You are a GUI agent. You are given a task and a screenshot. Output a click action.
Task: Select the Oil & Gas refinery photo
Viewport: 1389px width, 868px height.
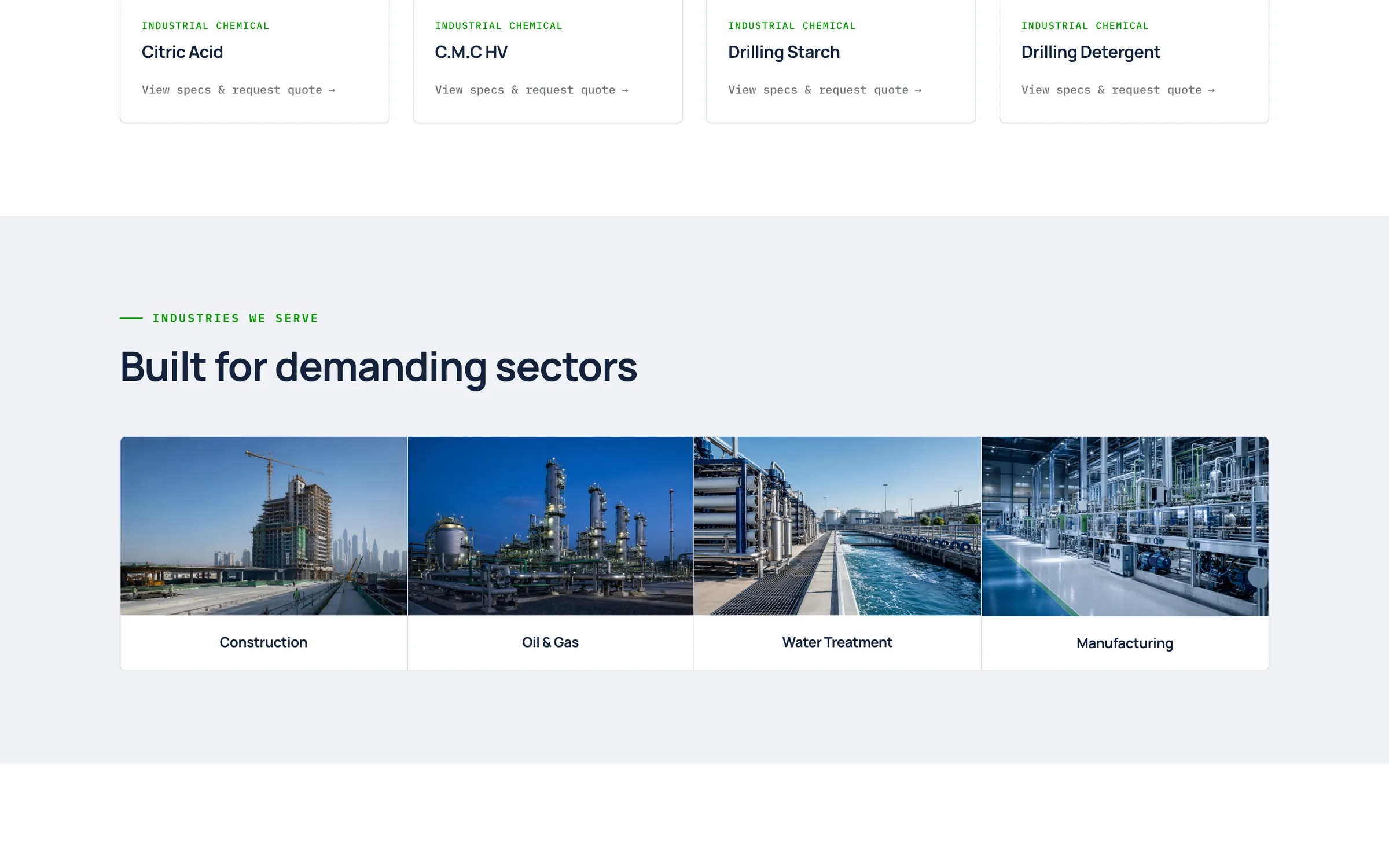[550, 526]
